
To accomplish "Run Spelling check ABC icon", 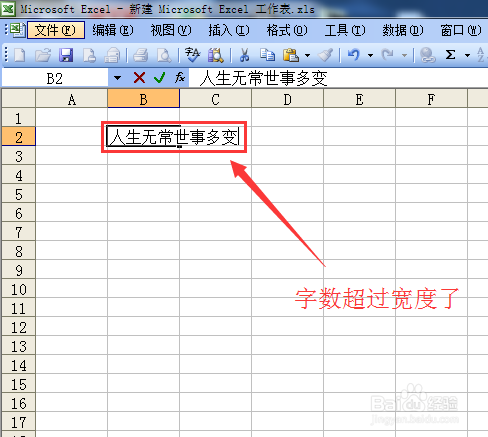I will pos(193,55).
